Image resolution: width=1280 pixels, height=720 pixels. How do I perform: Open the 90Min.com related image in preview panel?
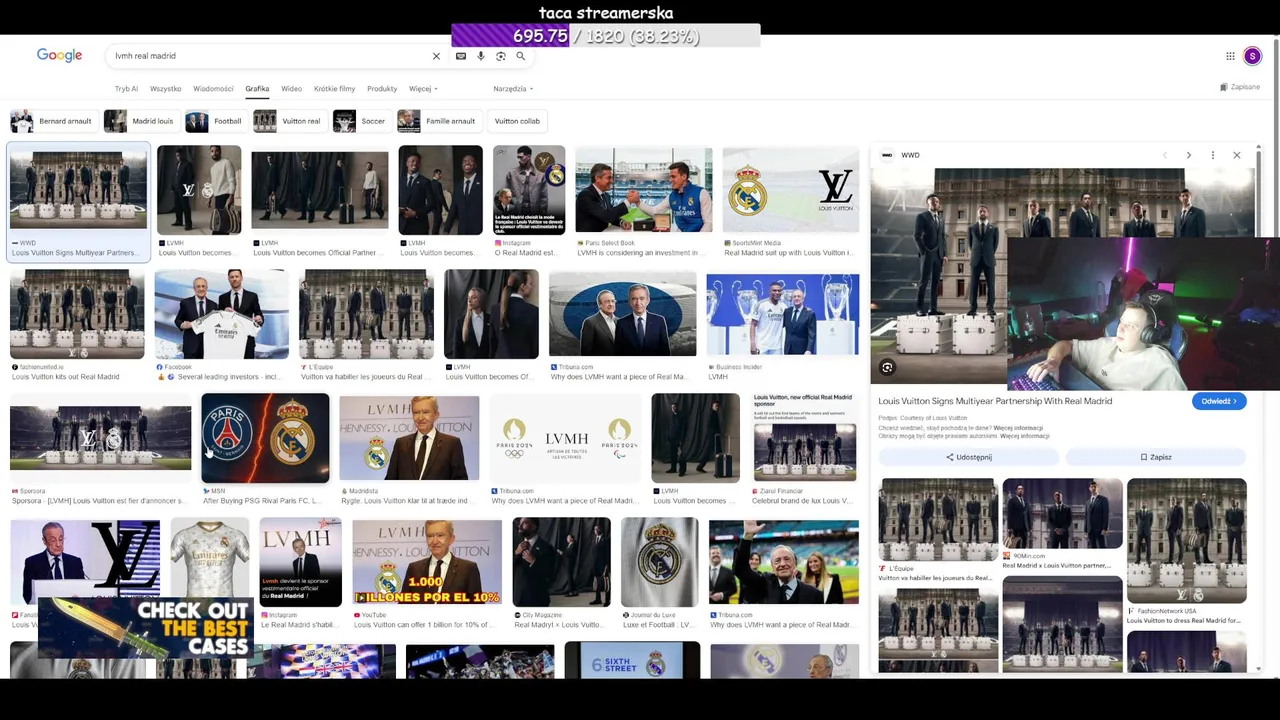(x=1062, y=513)
